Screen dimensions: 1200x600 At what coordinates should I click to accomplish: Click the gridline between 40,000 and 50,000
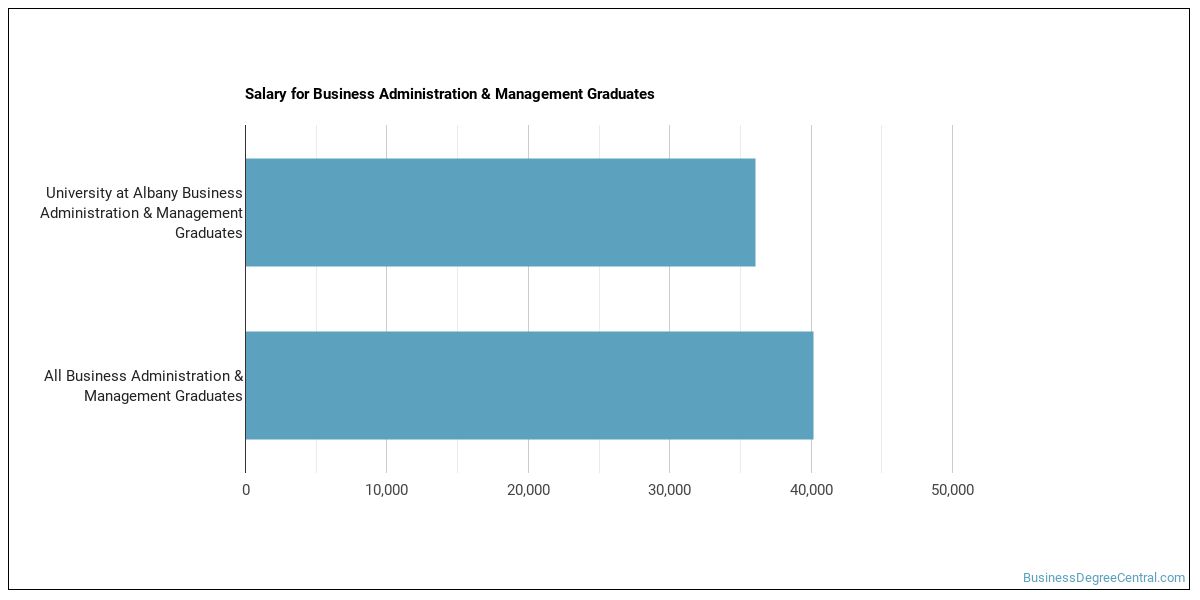coord(882,300)
